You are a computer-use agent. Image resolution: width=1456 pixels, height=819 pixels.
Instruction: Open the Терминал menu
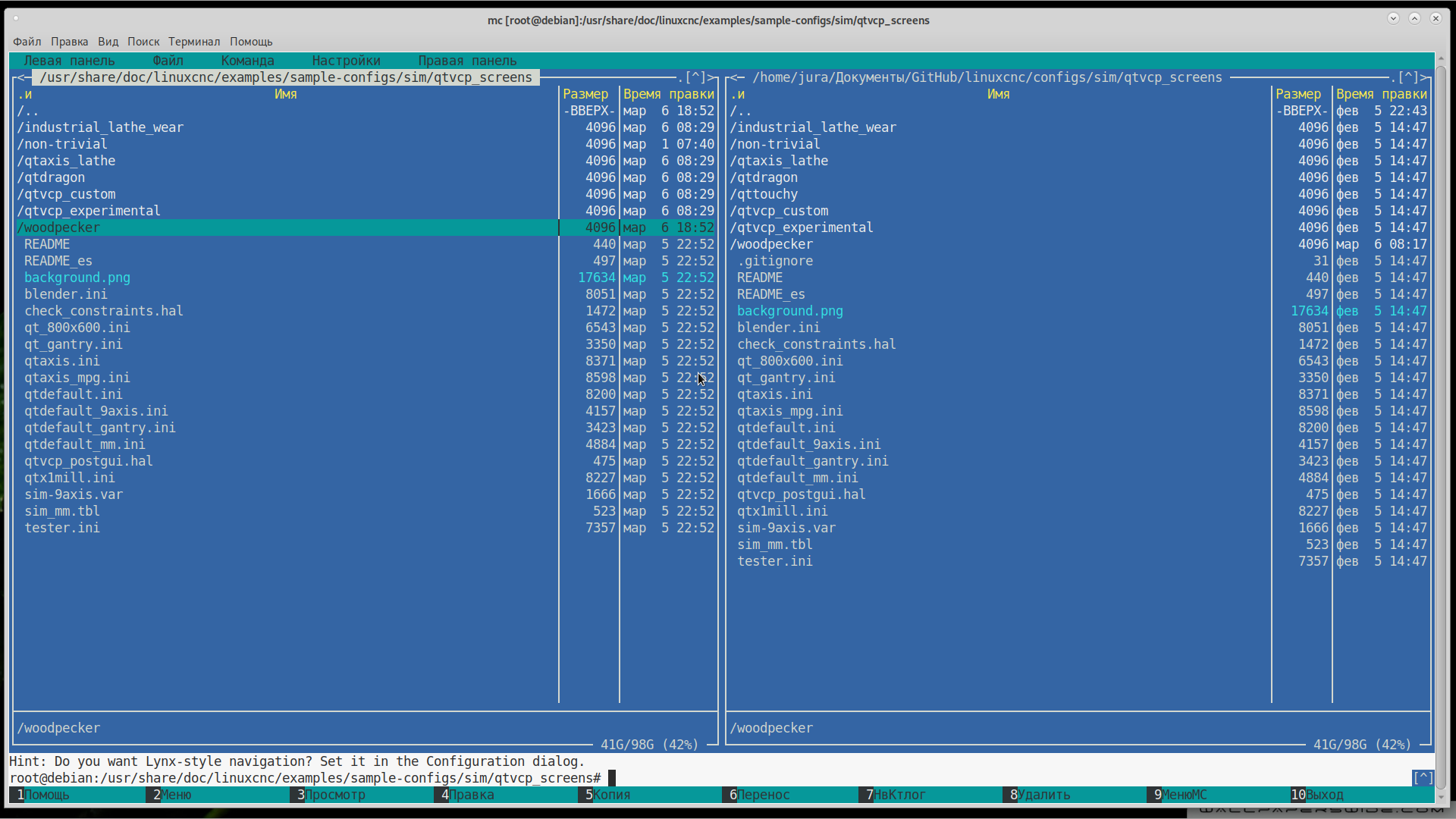194,42
